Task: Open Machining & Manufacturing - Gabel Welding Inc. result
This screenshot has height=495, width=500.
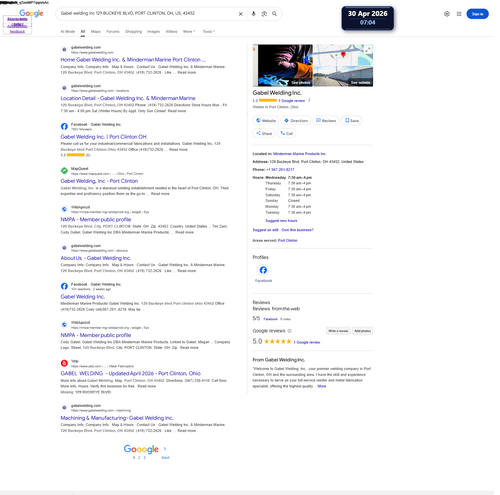Action: point(117,418)
